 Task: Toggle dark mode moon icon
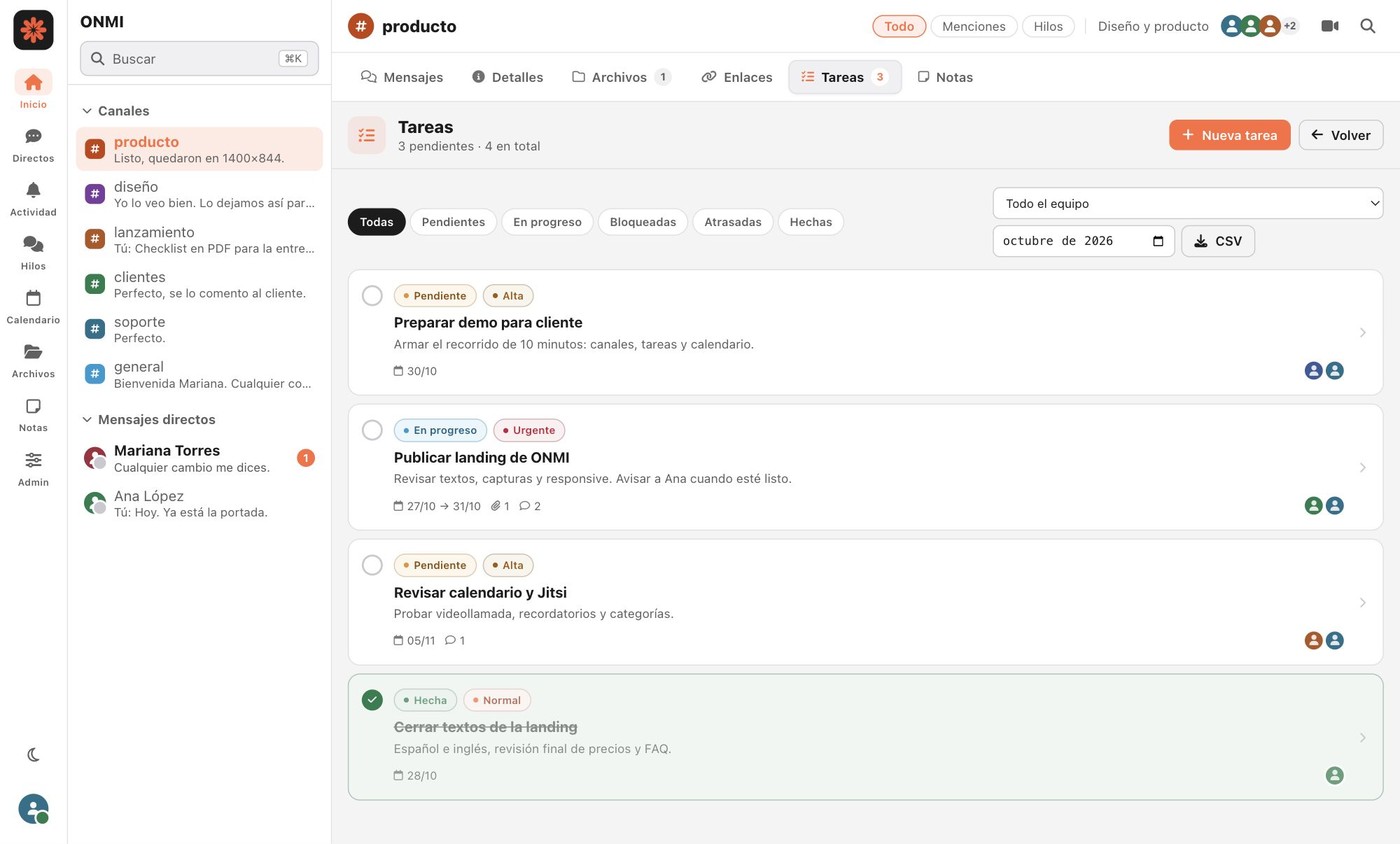[x=33, y=755]
